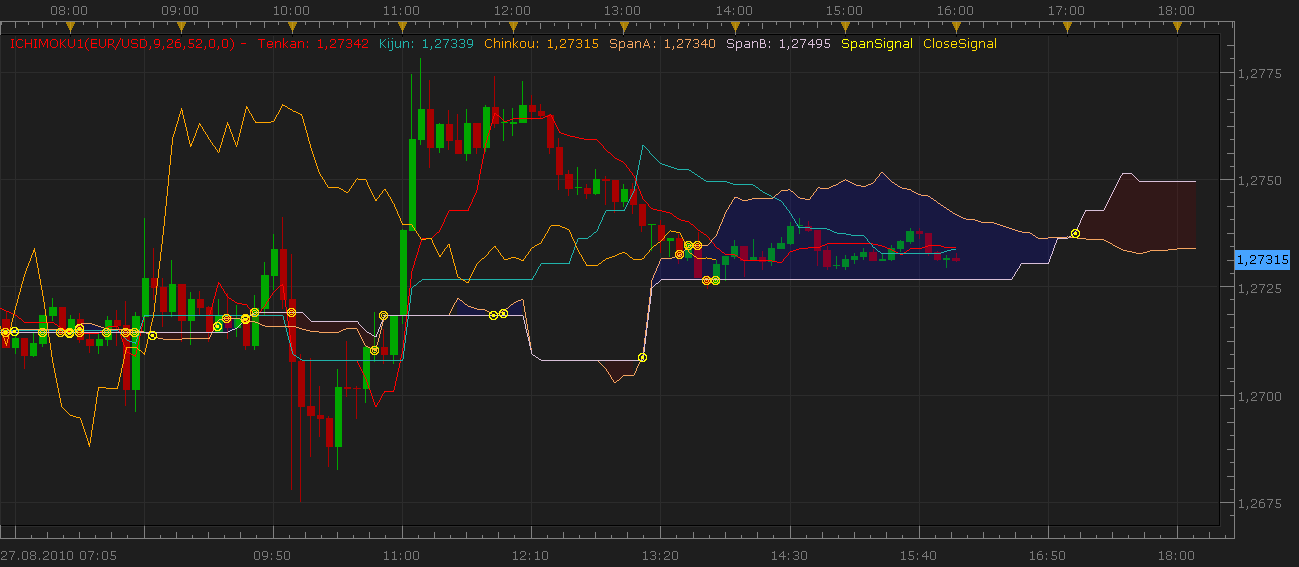
Task: Click the yellow signal circle on the brown future cloud
Action: pyautogui.click(x=1075, y=234)
